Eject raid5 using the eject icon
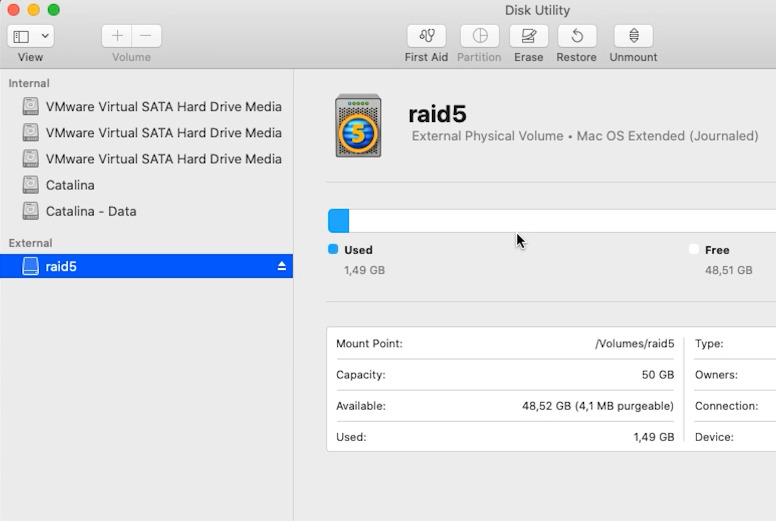 pos(282,266)
